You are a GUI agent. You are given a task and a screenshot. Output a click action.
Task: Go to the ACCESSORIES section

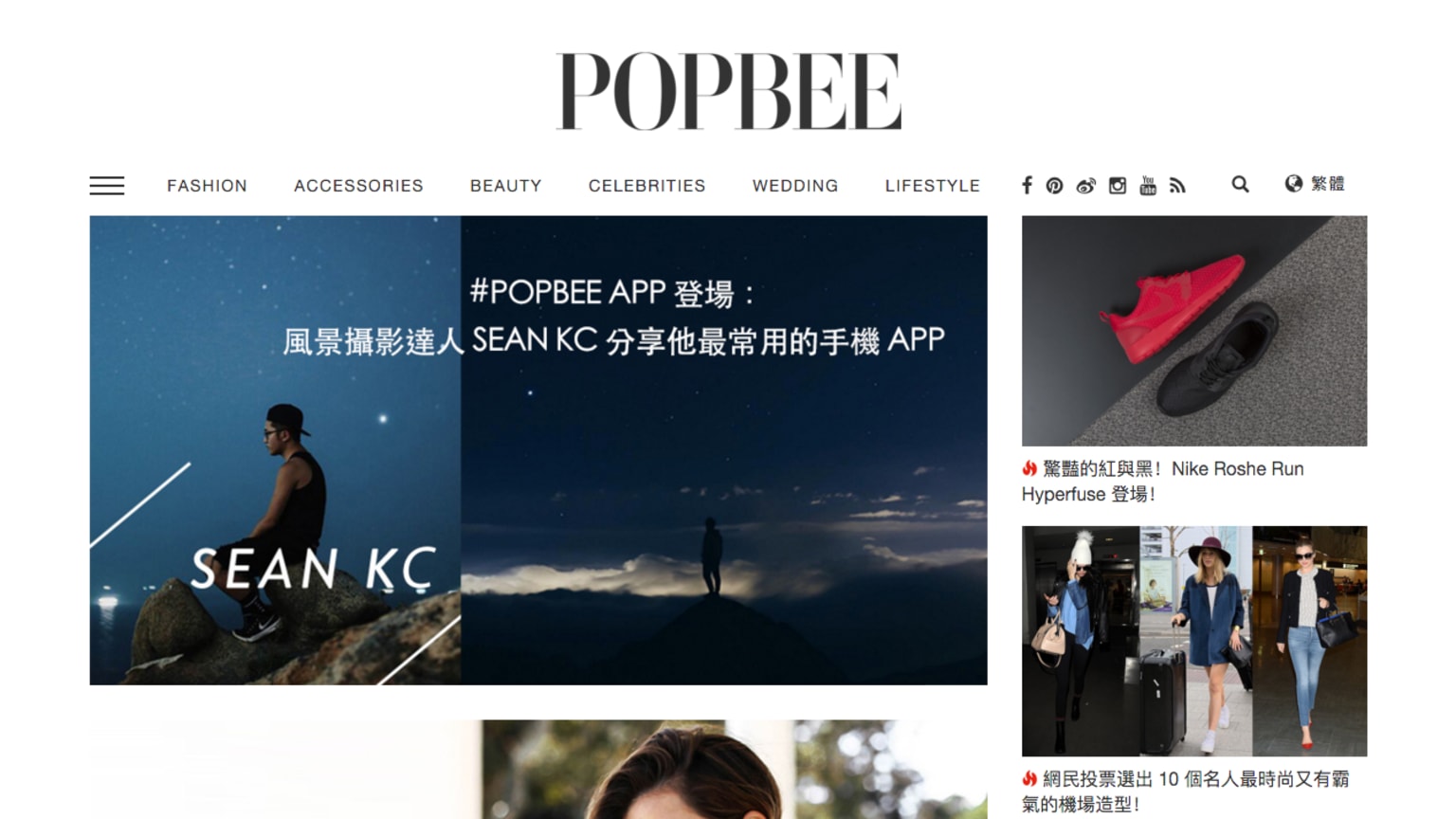tap(358, 186)
